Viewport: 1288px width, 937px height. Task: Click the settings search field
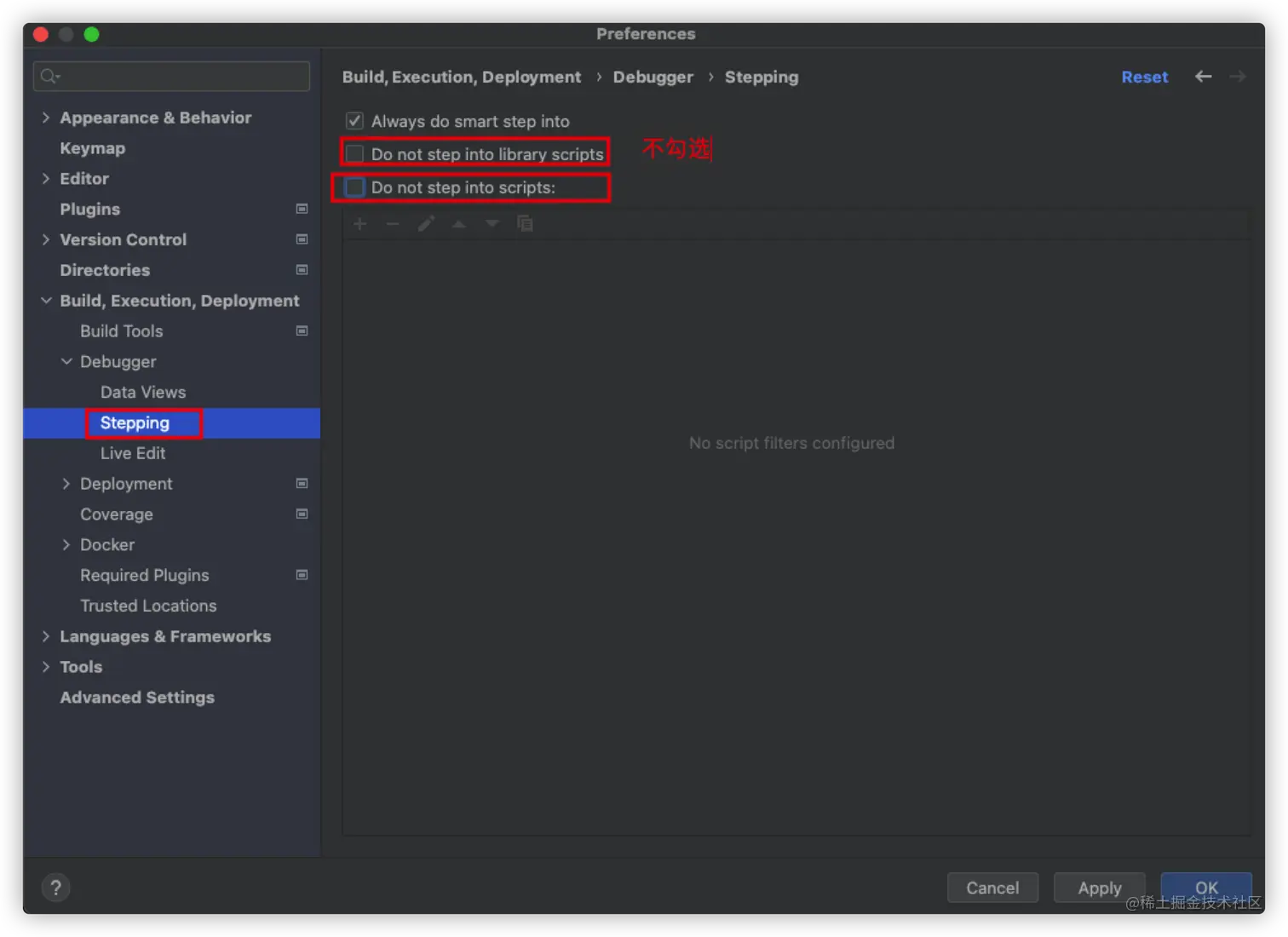click(171, 77)
